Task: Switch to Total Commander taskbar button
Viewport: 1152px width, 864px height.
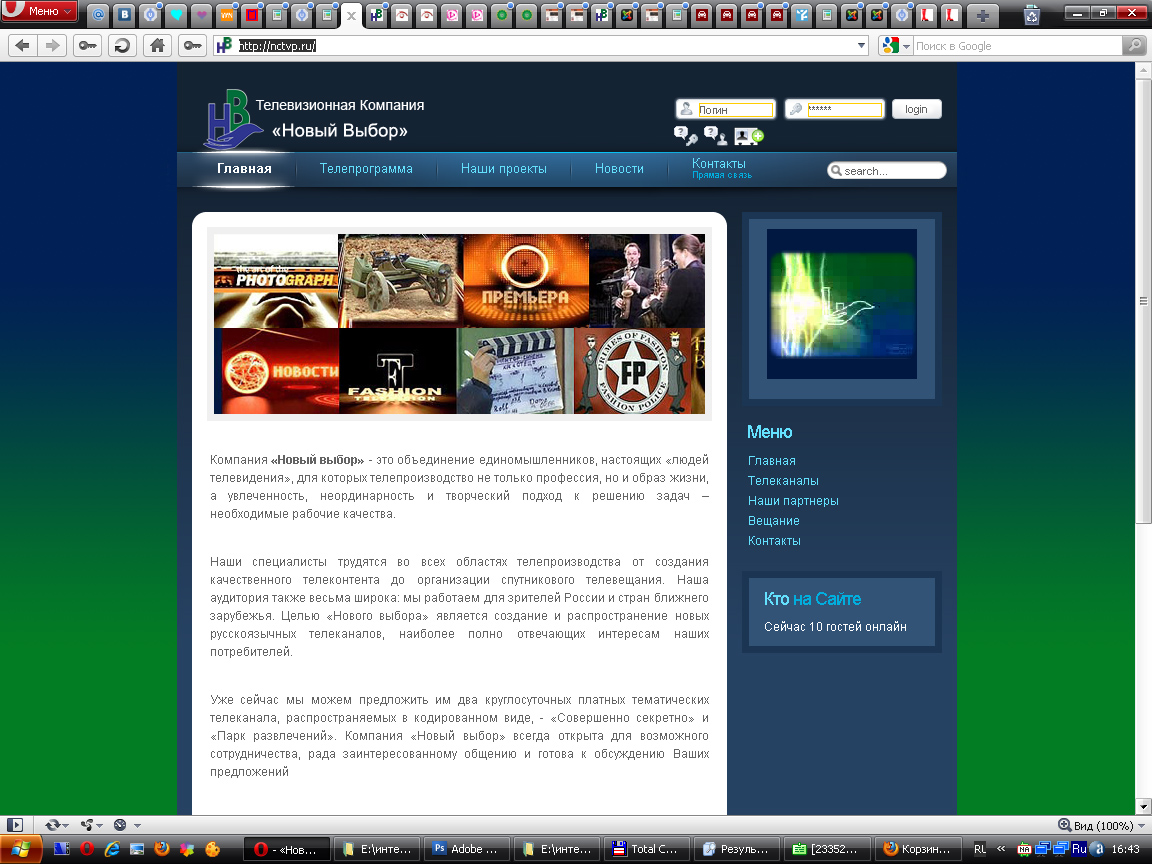Action: [647, 849]
